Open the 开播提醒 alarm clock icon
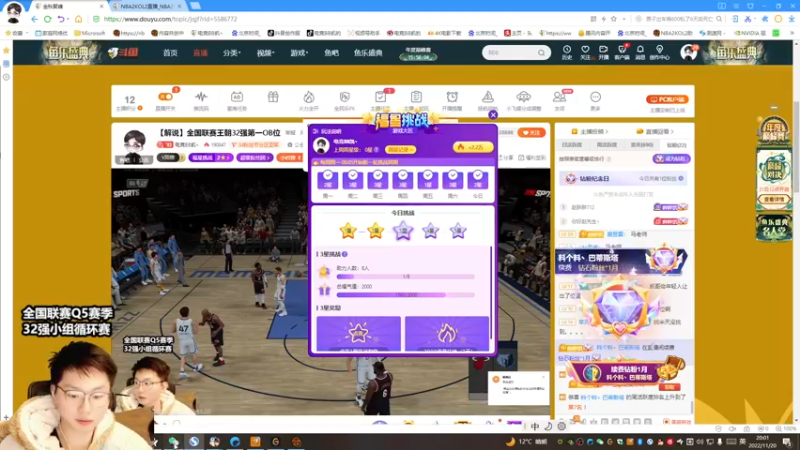The image size is (800, 450). [452, 99]
